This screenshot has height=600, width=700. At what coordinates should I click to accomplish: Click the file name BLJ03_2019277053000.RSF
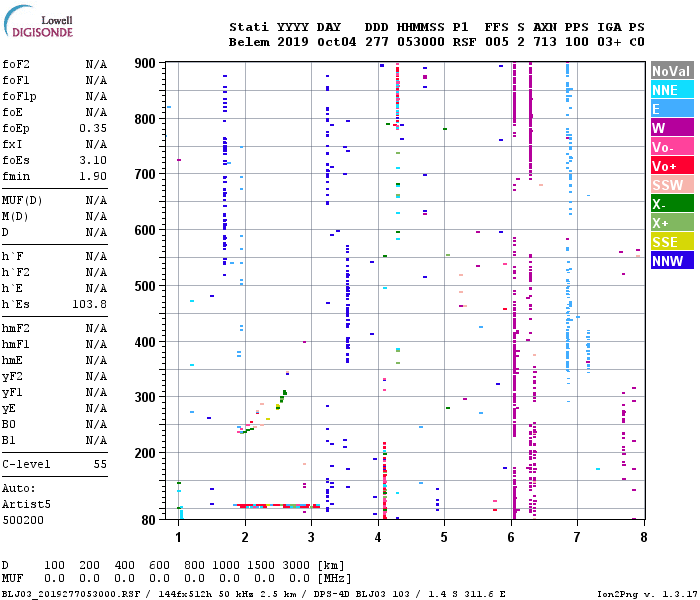click(71, 594)
